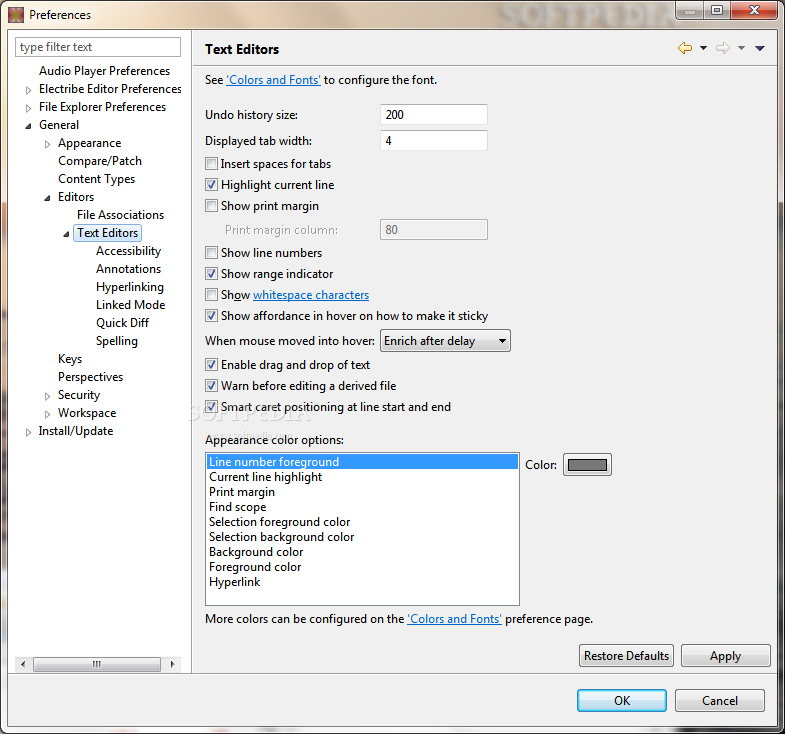This screenshot has height=734, width=785.
Task: Enable Show print margin
Action: tap(211, 206)
